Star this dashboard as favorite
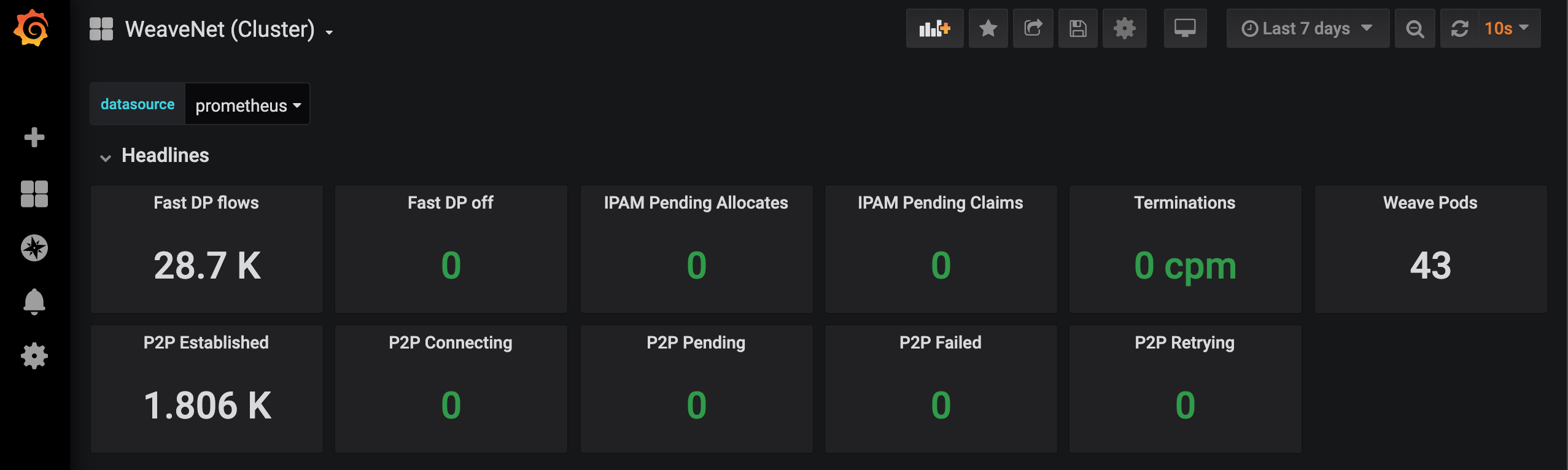Image resolution: width=1568 pixels, height=470 pixels. pyautogui.click(x=988, y=28)
